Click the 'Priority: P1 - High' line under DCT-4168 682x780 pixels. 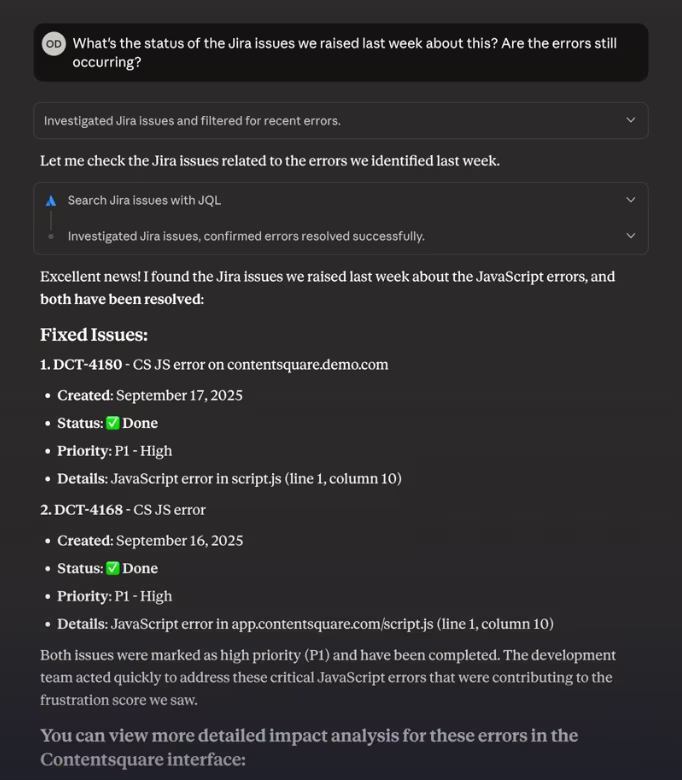coord(114,596)
